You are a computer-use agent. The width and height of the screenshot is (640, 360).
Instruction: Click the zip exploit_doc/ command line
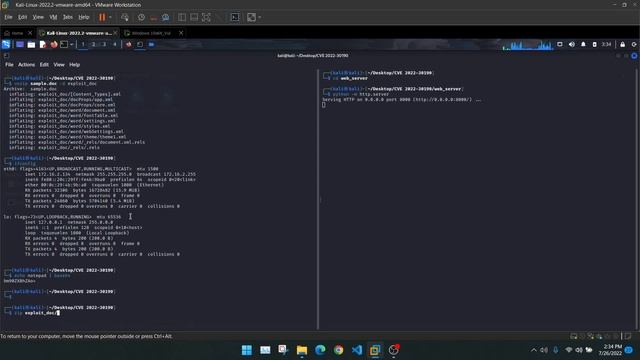37,313
